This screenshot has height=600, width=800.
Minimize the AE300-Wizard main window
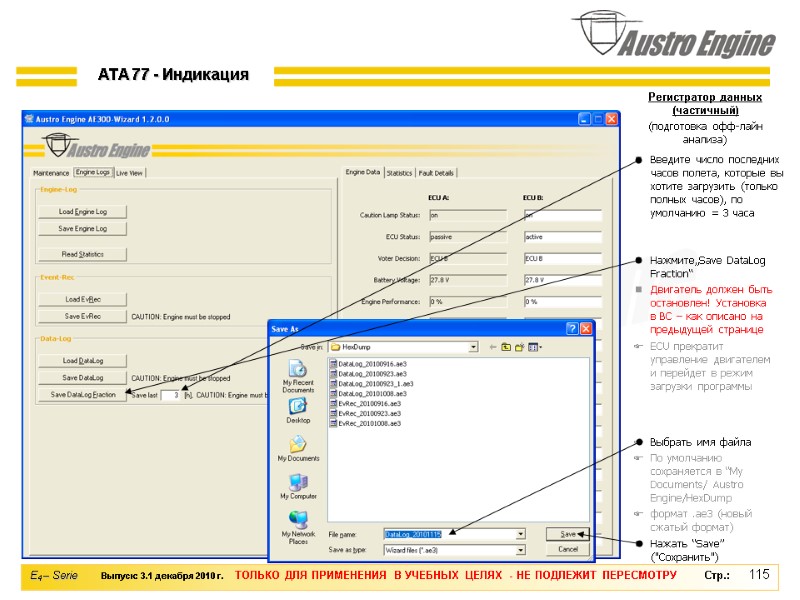point(584,119)
